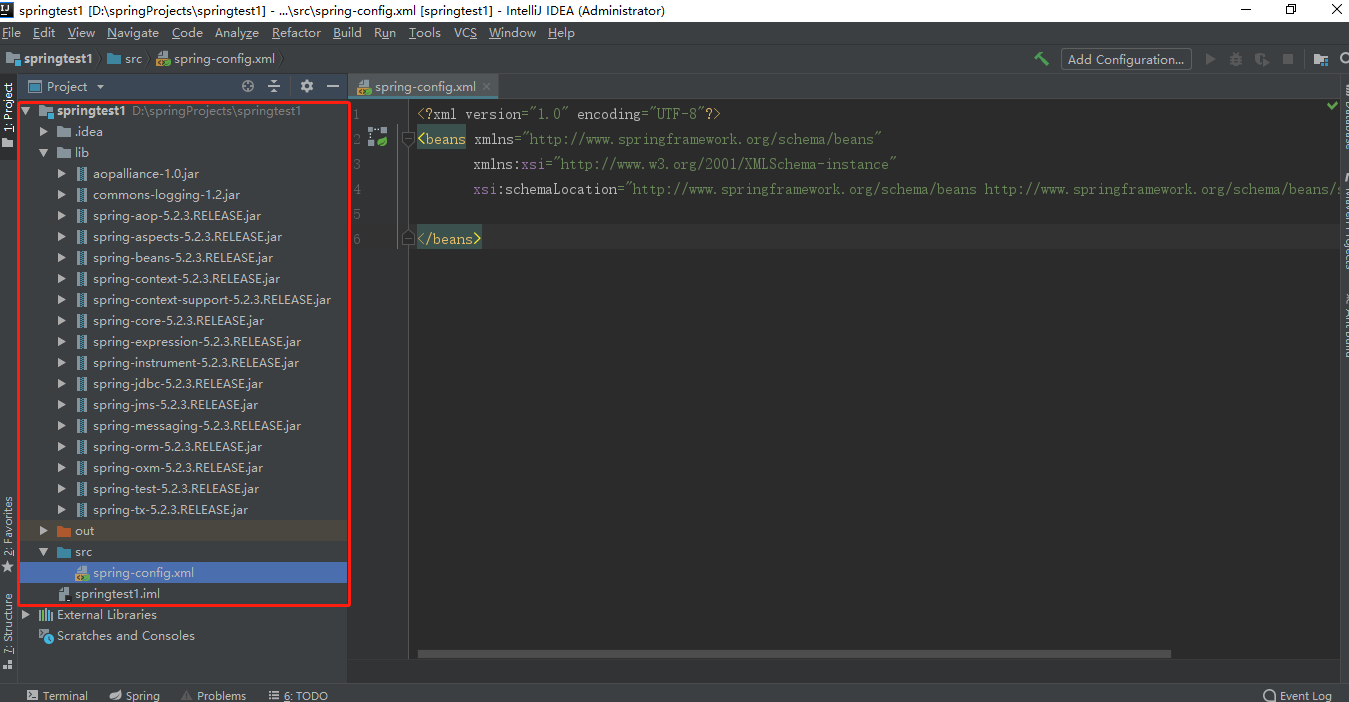Click the closing </beans> tag in editor
The width and height of the screenshot is (1349, 702).
pyautogui.click(x=449, y=239)
